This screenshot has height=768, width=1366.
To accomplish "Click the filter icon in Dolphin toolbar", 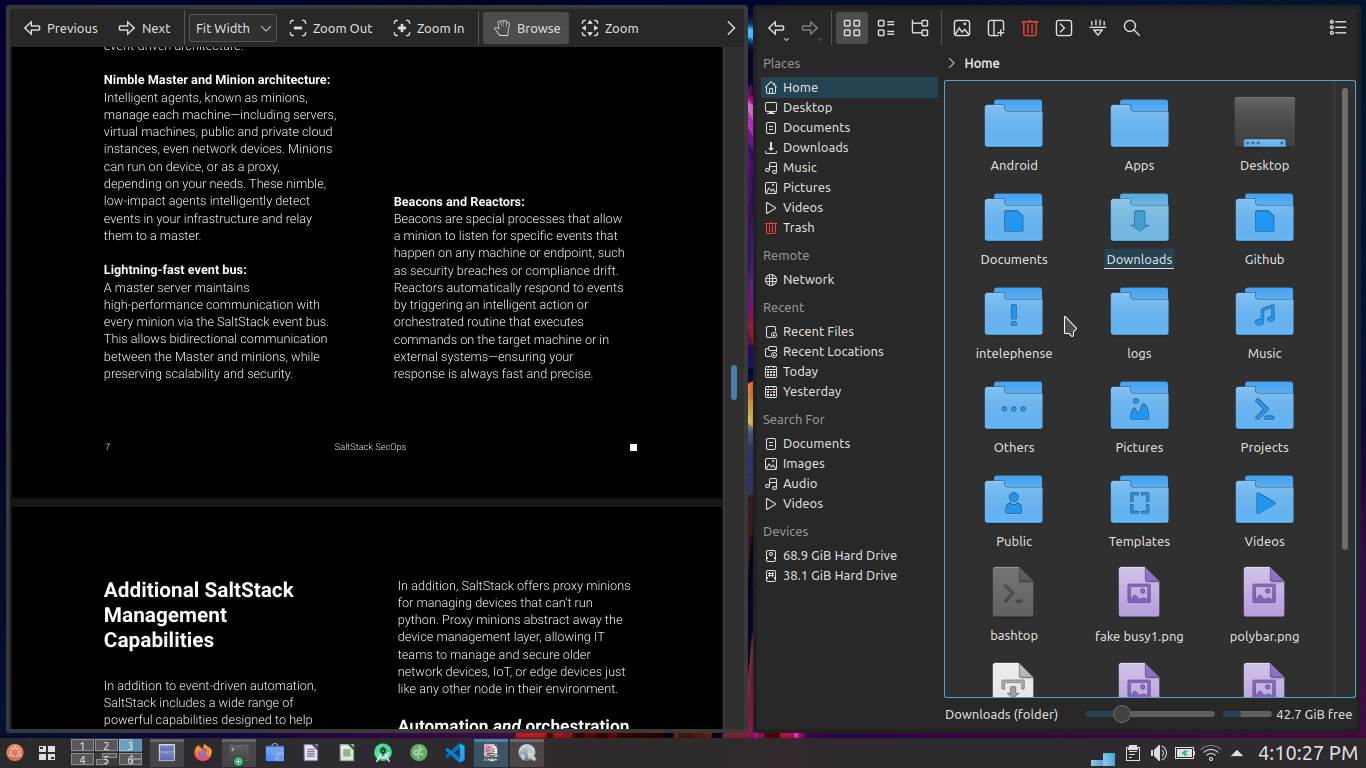I will [x=1098, y=28].
